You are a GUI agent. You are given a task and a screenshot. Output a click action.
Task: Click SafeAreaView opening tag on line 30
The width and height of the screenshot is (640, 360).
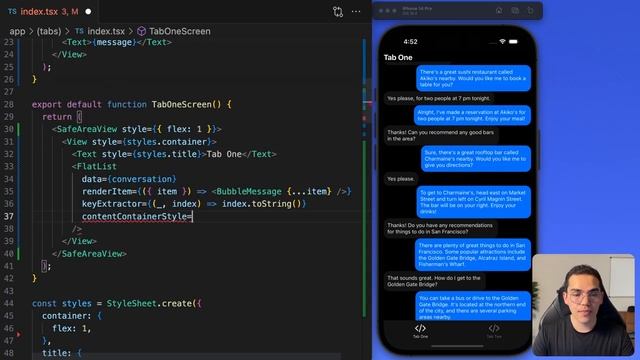(x=87, y=129)
